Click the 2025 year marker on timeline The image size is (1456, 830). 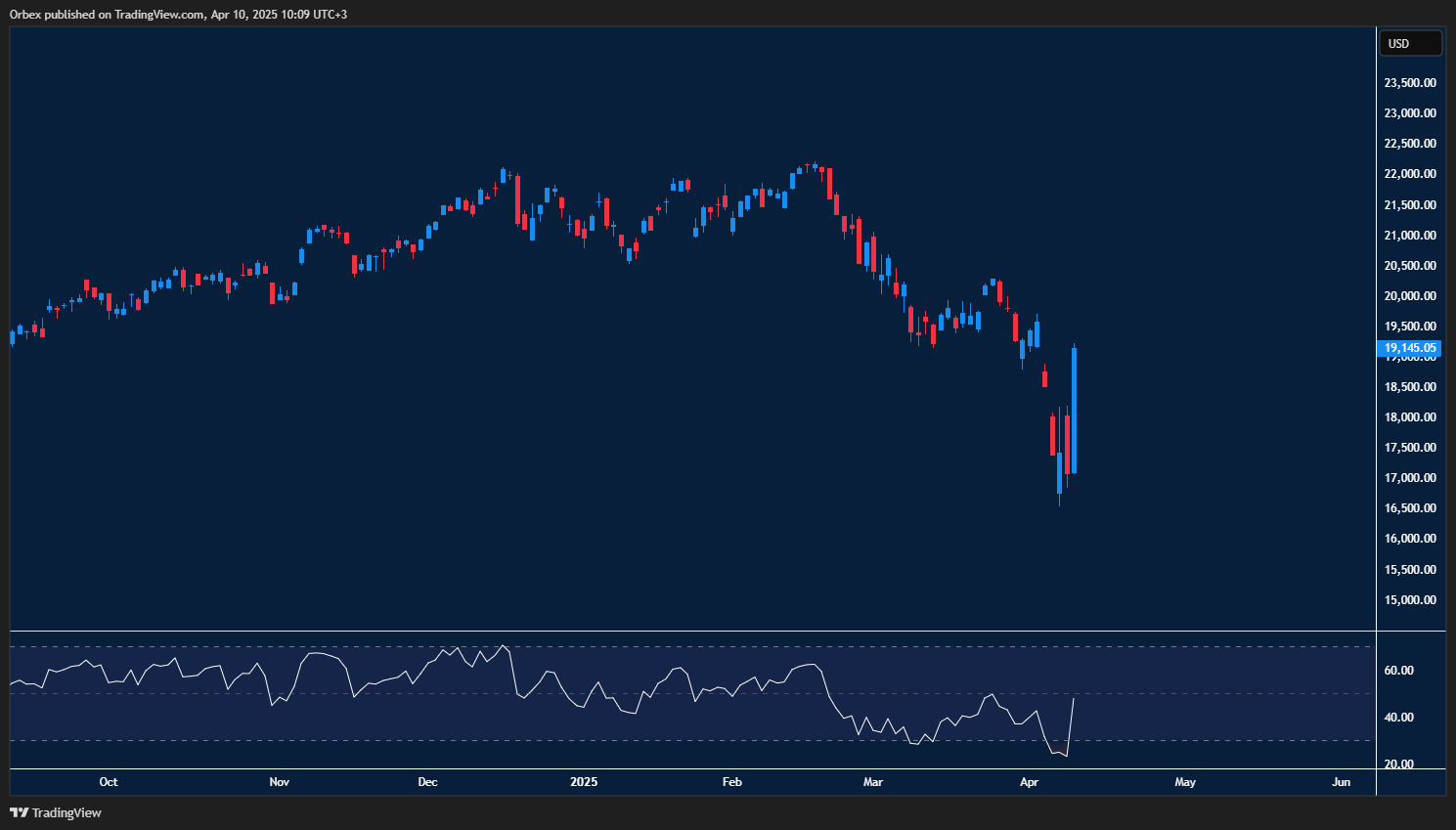tap(584, 782)
